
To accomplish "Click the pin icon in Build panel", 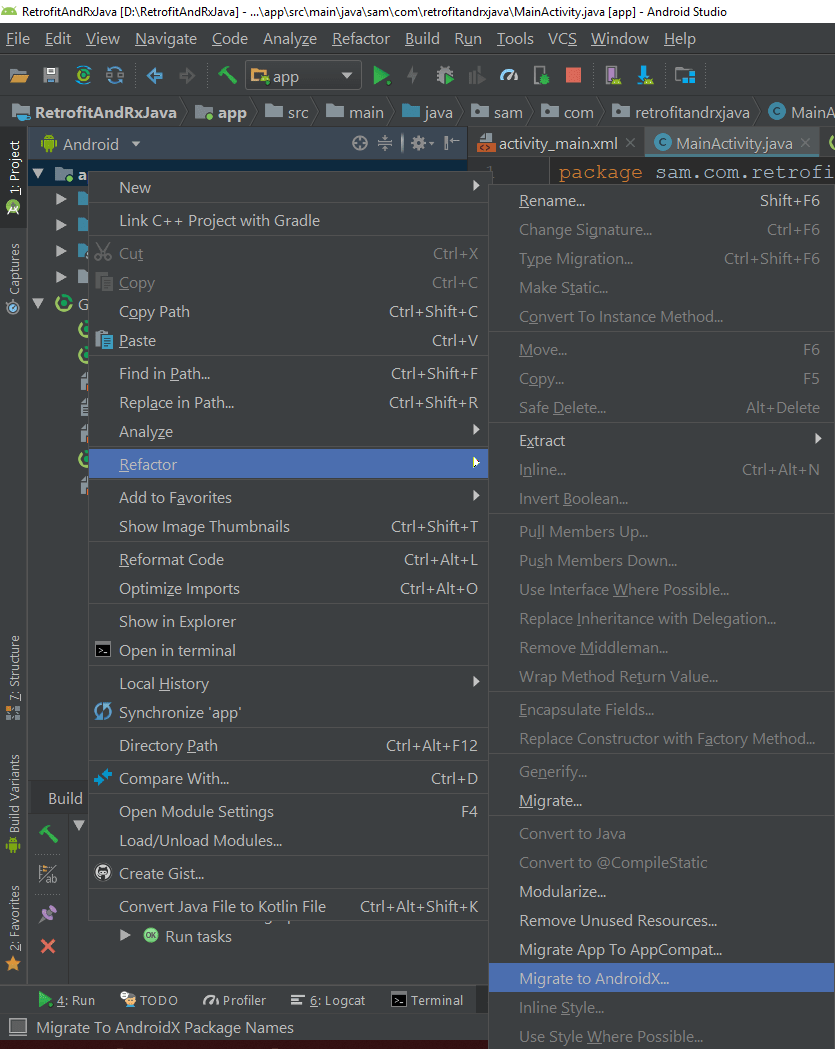I will [x=48, y=913].
